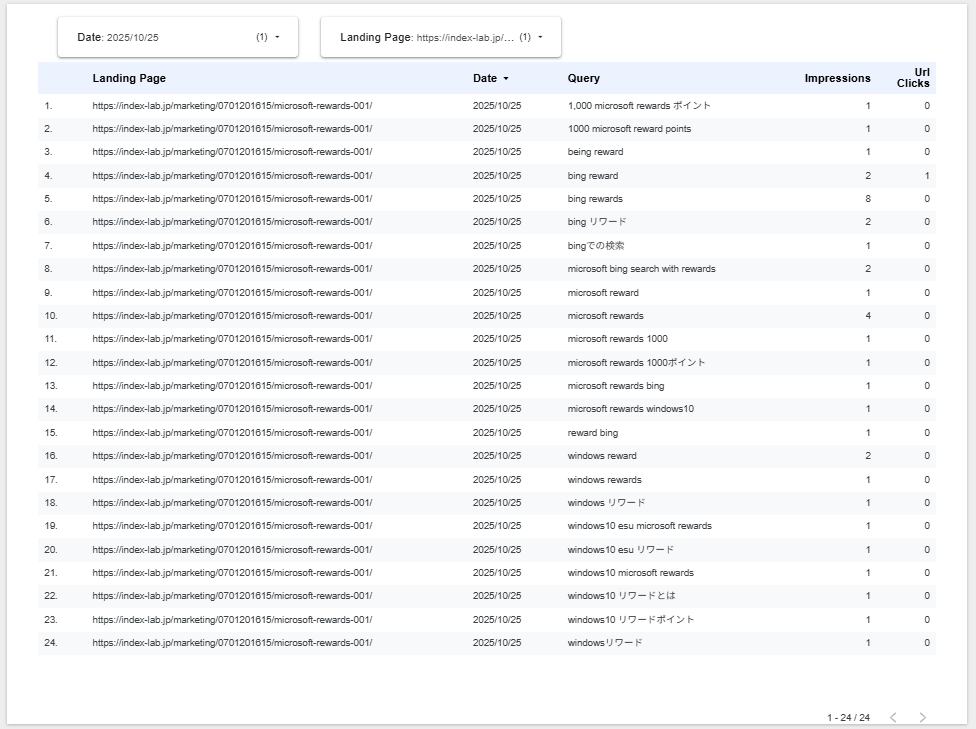Sort by Url Clicks column header
Image resolution: width=976 pixels, height=729 pixels.
coord(913,78)
